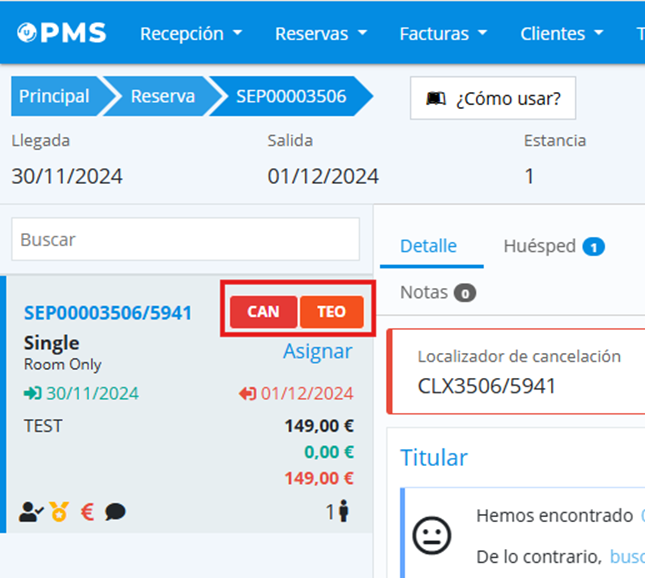Click into the Buscar search field

[185, 239]
